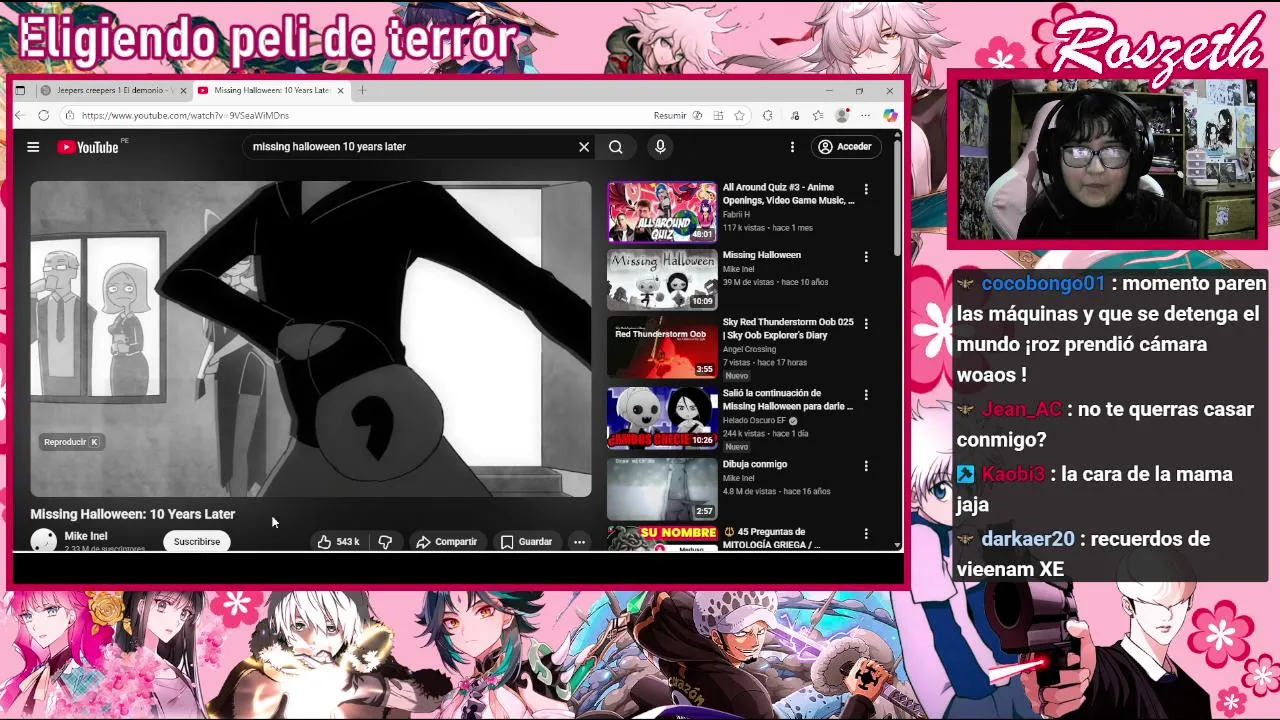Open the Mike Inel channel name link
1280x720 pixels.
pyautogui.click(x=85, y=536)
